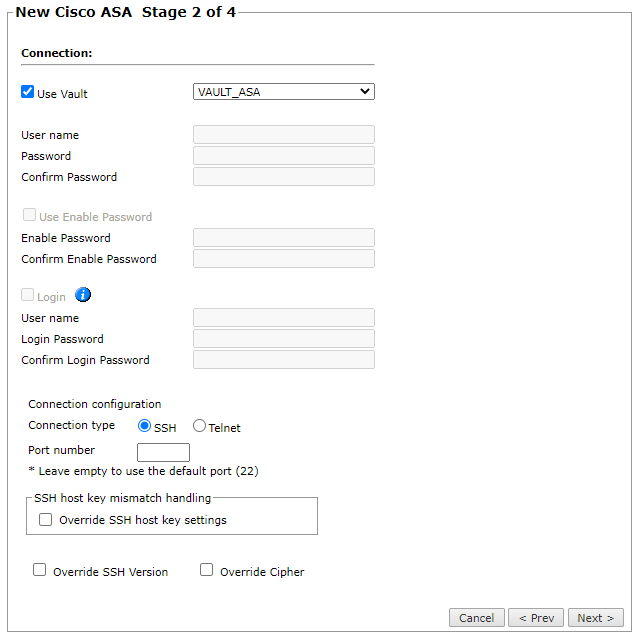The height and width of the screenshot is (635, 638).
Task: Open the VAULT_ASA dropdown
Action: [x=284, y=92]
